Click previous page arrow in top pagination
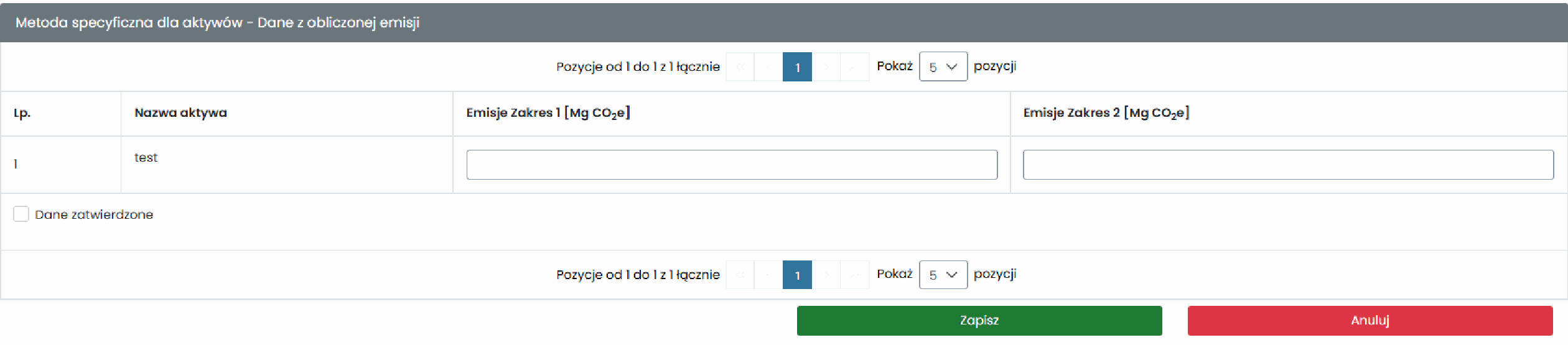This screenshot has height=345, width=1568. (x=768, y=67)
